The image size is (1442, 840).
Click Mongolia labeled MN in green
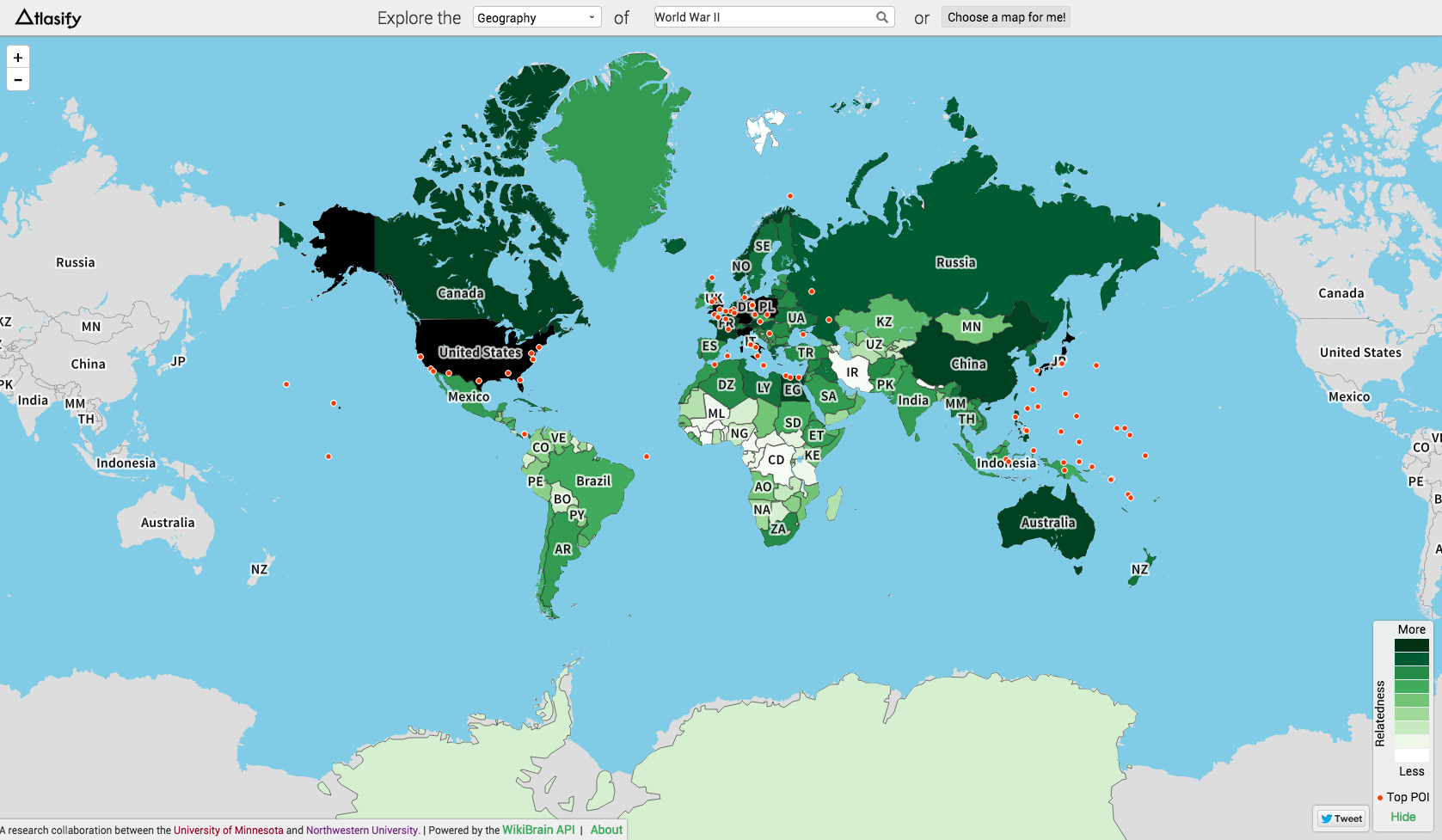coord(971,327)
